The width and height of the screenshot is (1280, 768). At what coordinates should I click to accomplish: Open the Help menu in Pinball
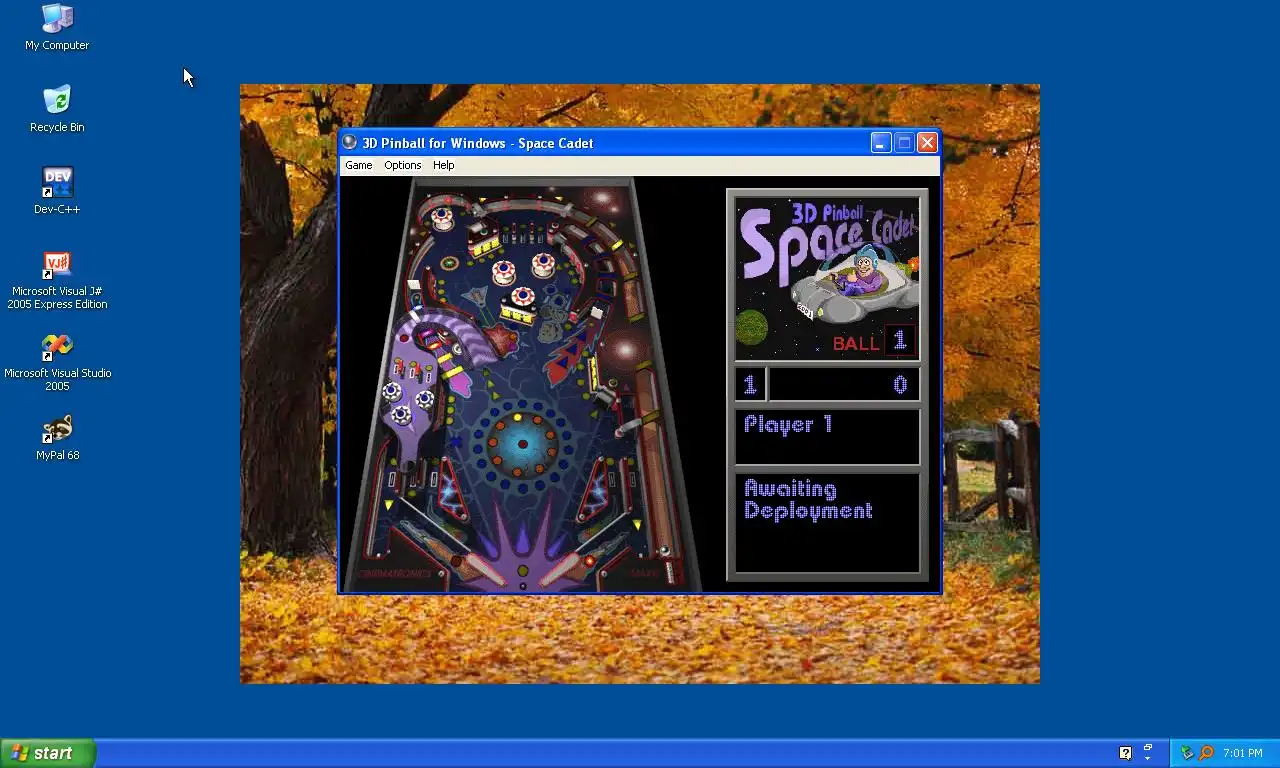click(x=443, y=165)
